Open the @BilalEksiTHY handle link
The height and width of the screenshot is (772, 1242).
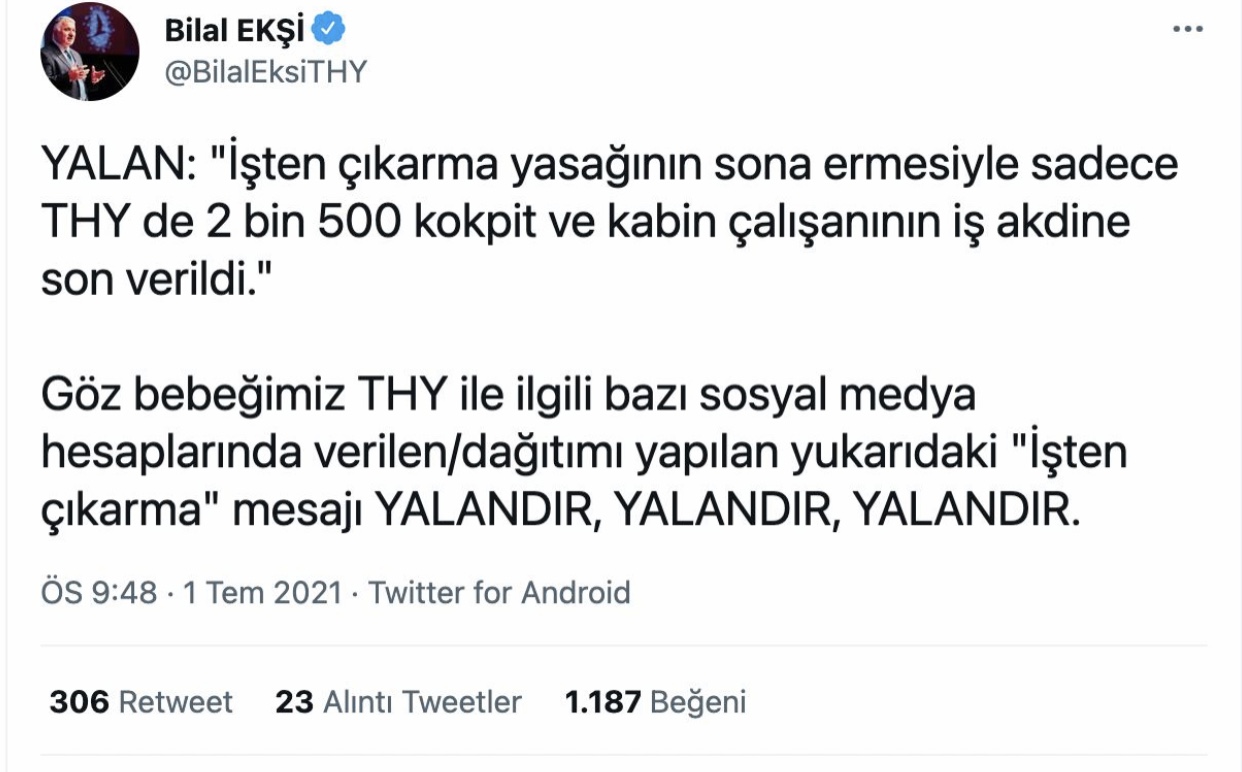click(x=266, y=72)
